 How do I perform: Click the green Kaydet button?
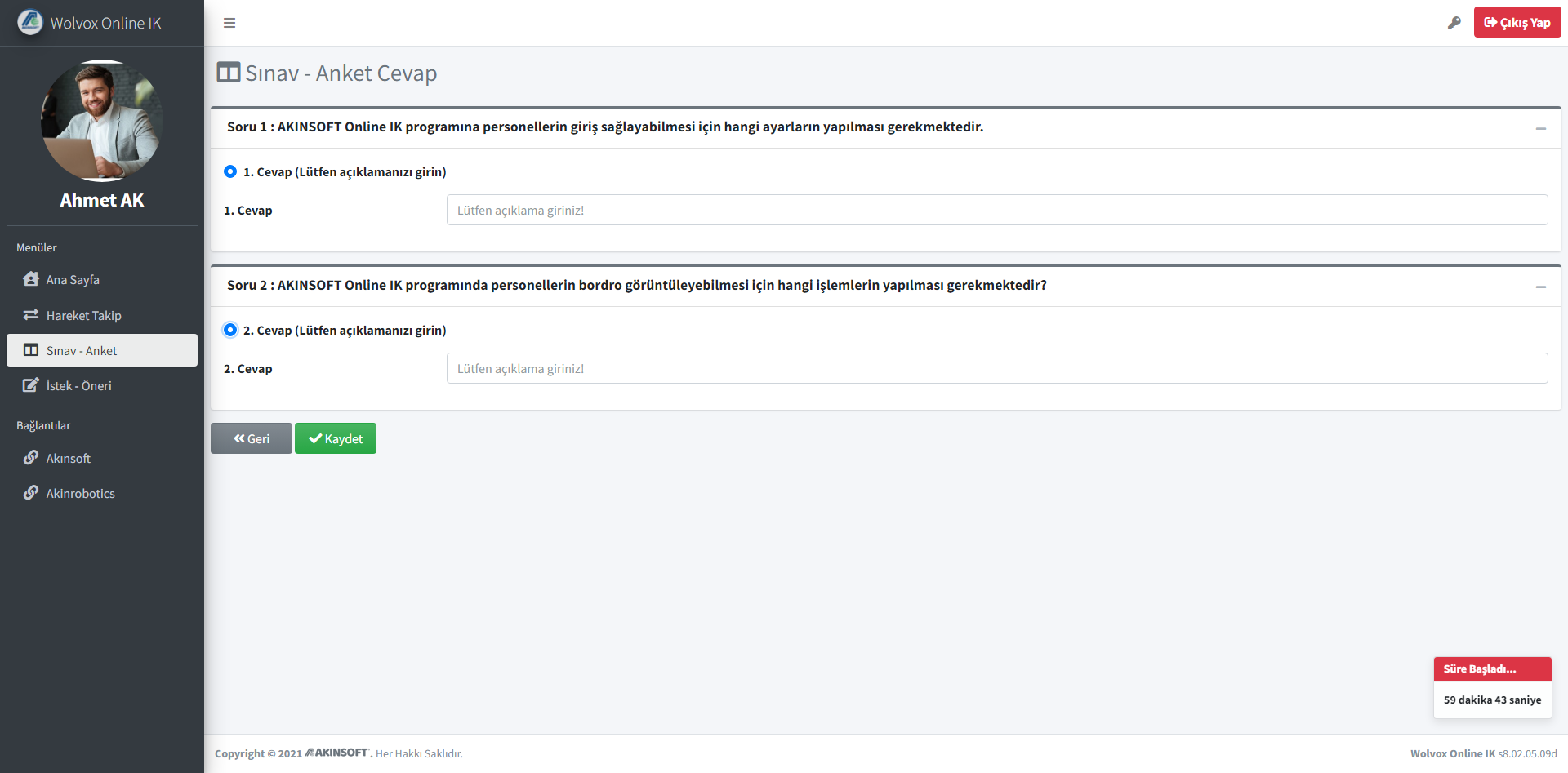(336, 438)
